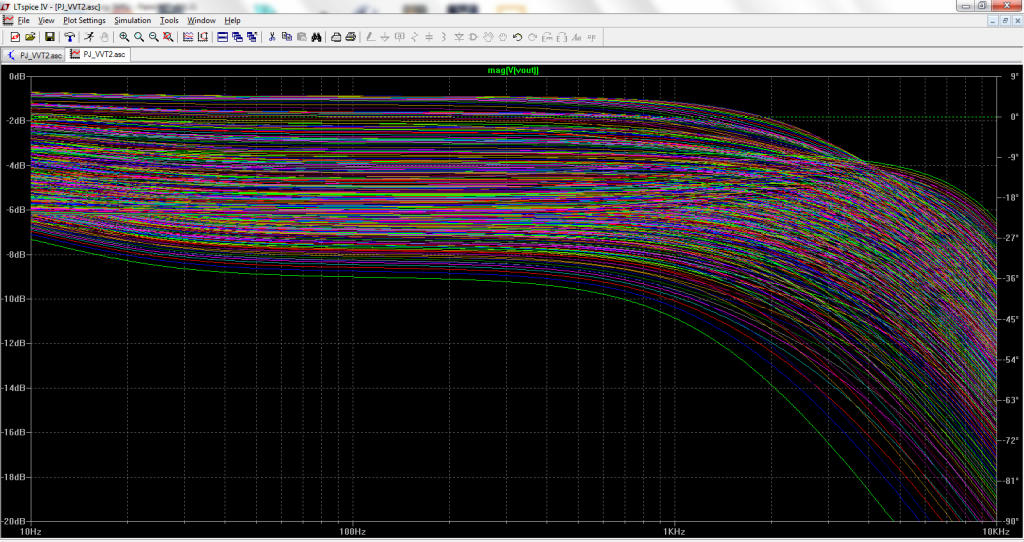Minimize the inner document window
The height and width of the screenshot is (542, 1024).
click(x=993, y=21)
